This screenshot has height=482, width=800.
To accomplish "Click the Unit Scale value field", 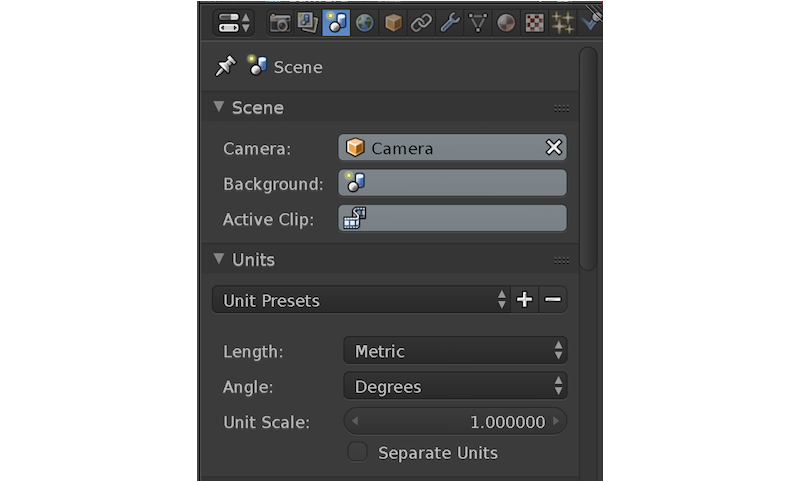I will click(455, 422).
